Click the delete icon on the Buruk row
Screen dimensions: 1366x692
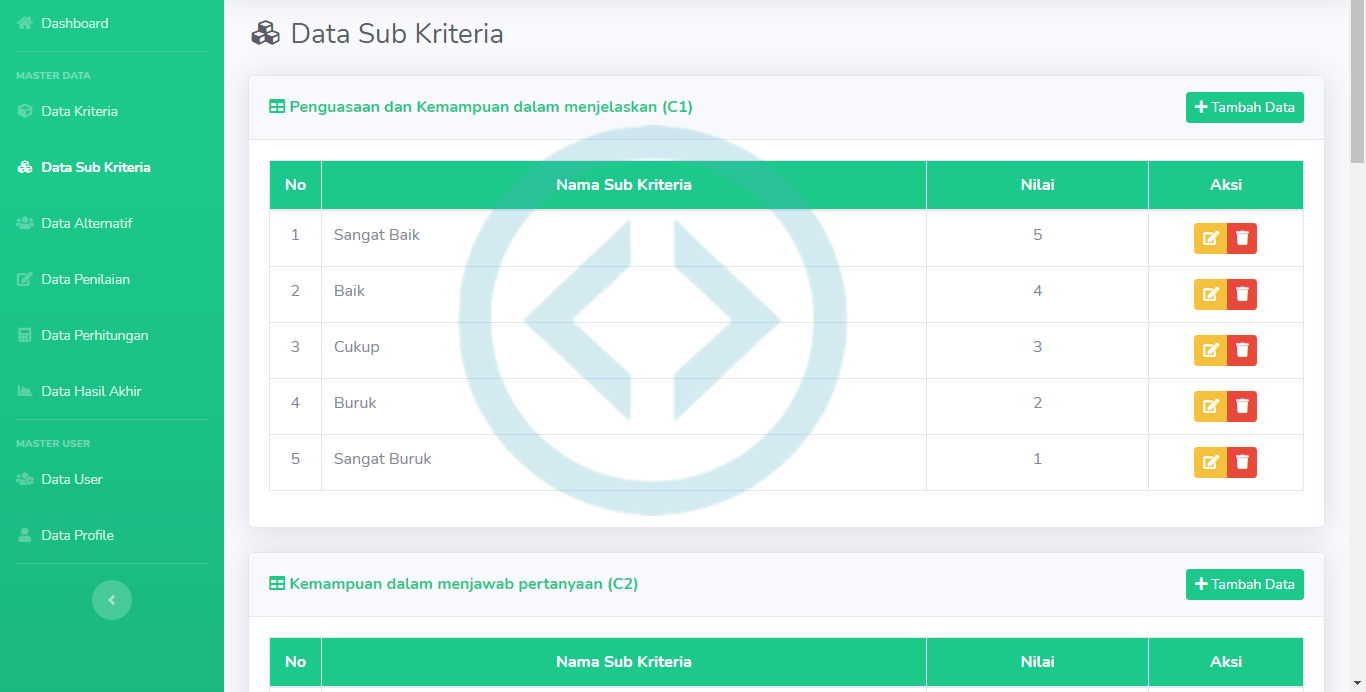coord(1242,406)
